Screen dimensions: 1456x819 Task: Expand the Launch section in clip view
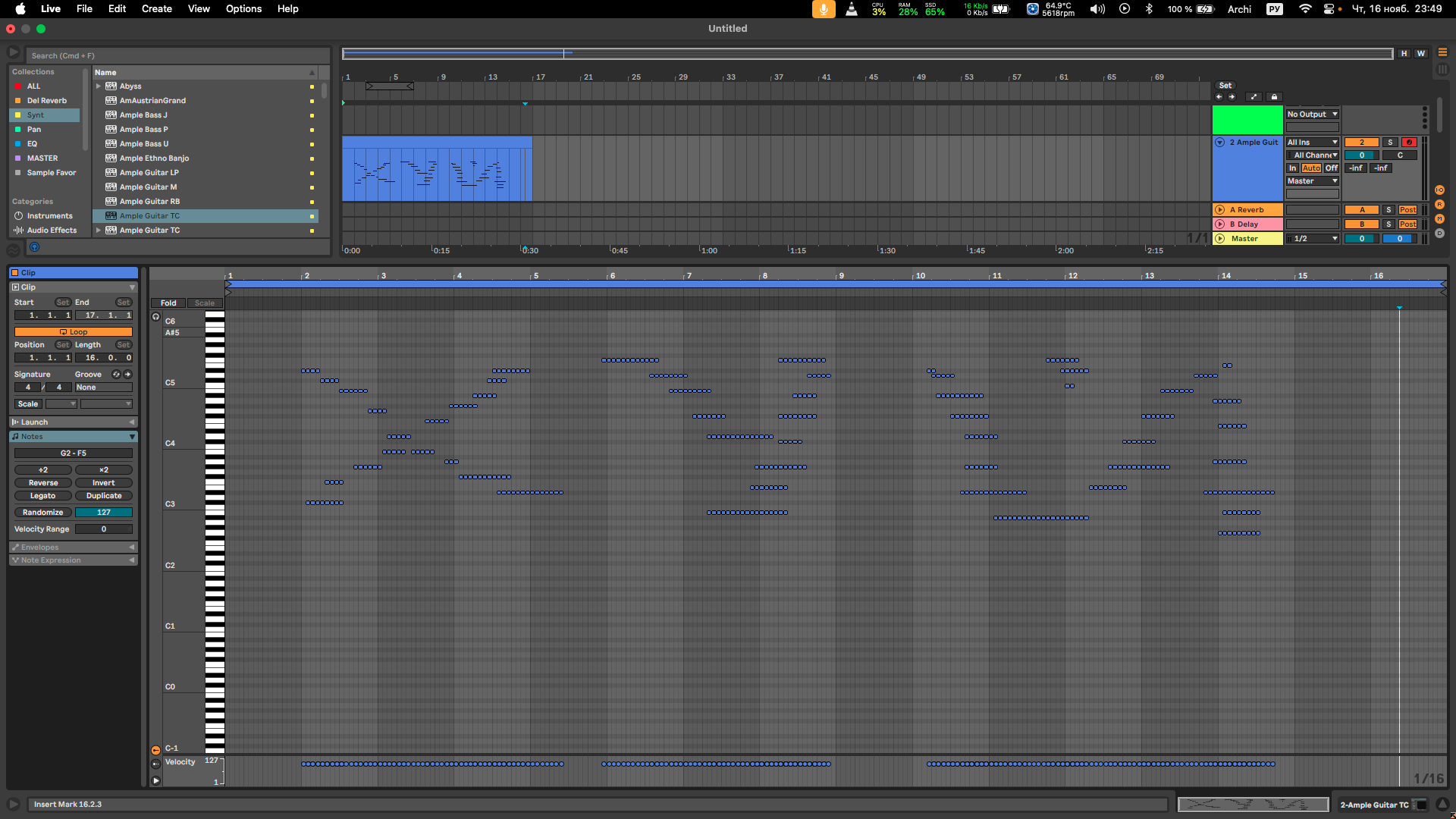(131, 422)
